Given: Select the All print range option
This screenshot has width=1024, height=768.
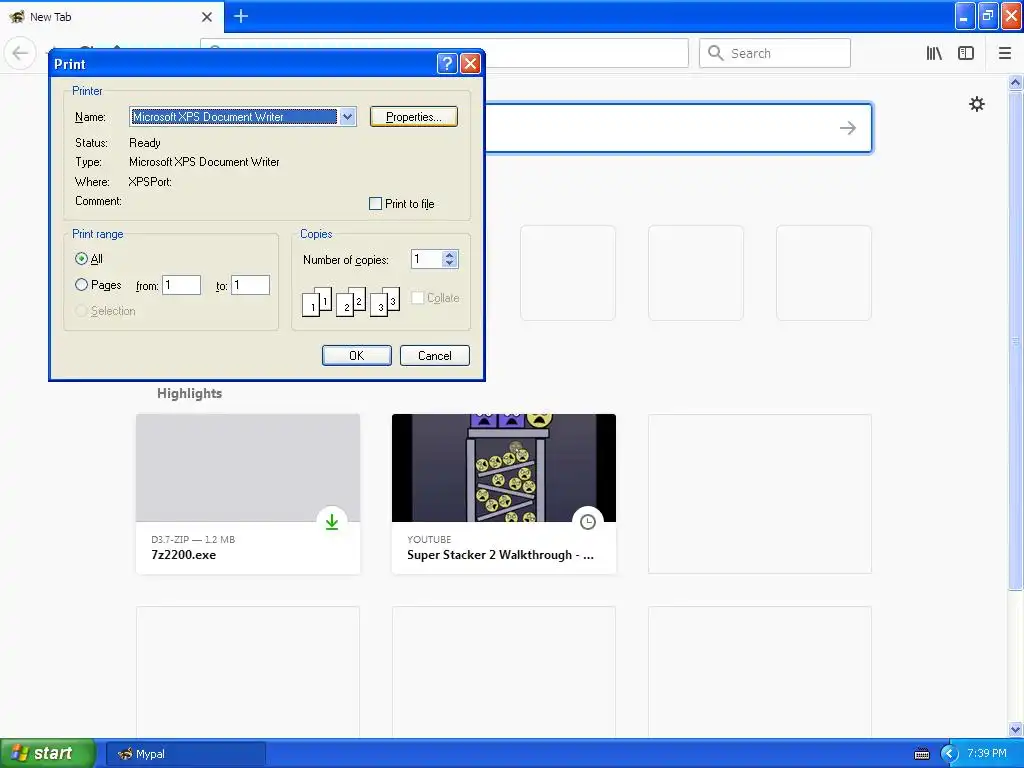Looking at the screenshot, I should coord(81,259).
